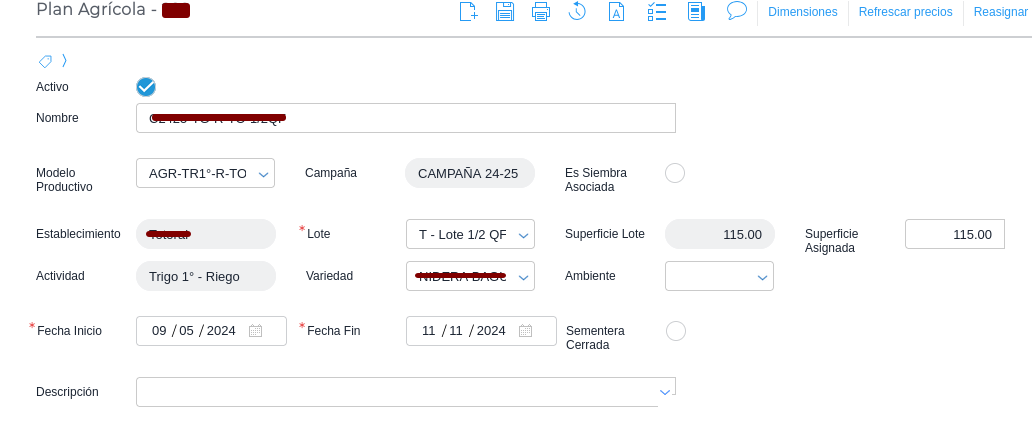This screenshot has height=424, width=1032.
Task: Click the document with letter A icon
Action: 617,12
